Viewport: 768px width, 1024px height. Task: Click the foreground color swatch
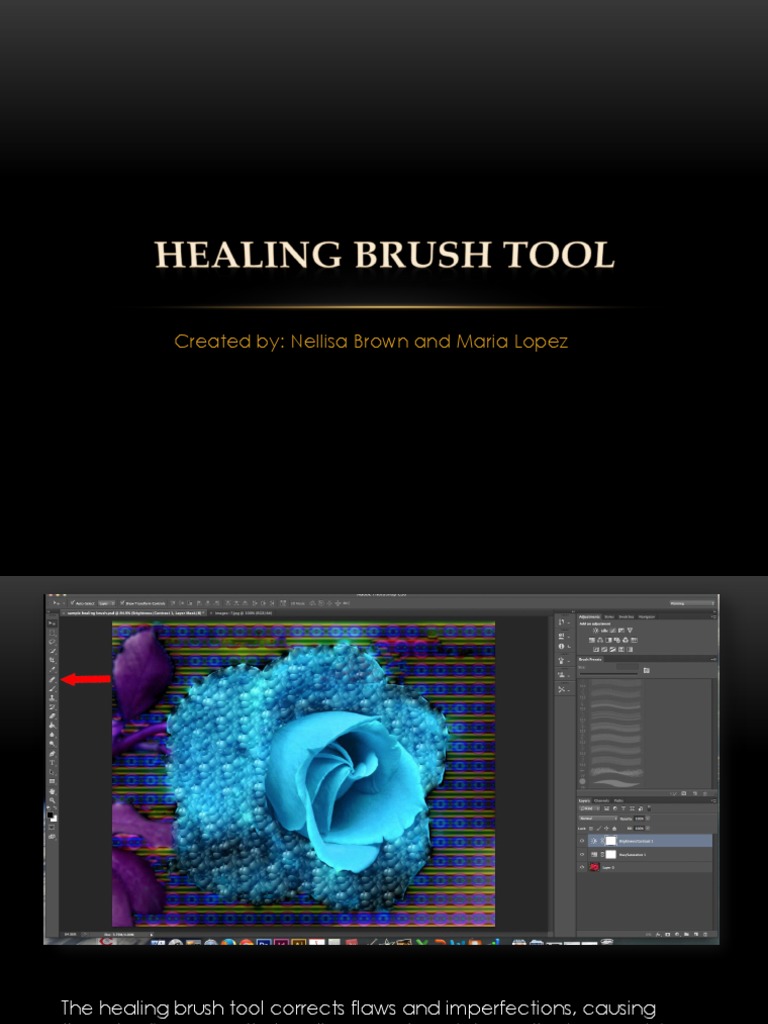50,815
